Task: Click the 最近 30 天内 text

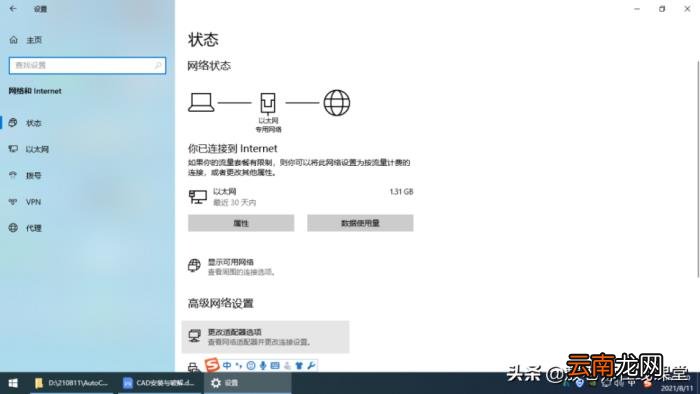Action: click(x=234, y=203)
